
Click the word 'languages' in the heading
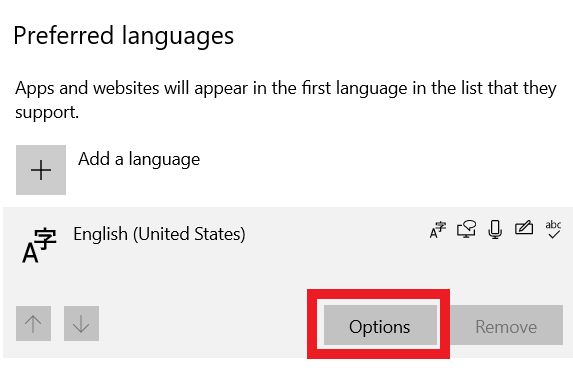178,38
